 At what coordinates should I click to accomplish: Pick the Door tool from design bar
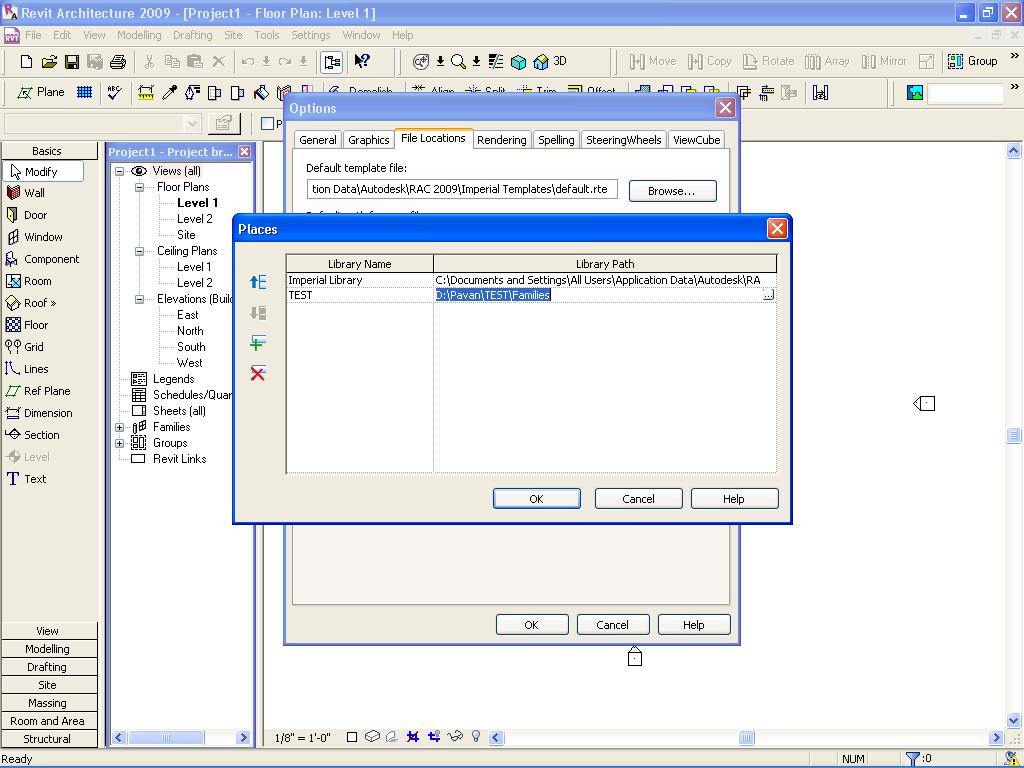pos(35,215)
